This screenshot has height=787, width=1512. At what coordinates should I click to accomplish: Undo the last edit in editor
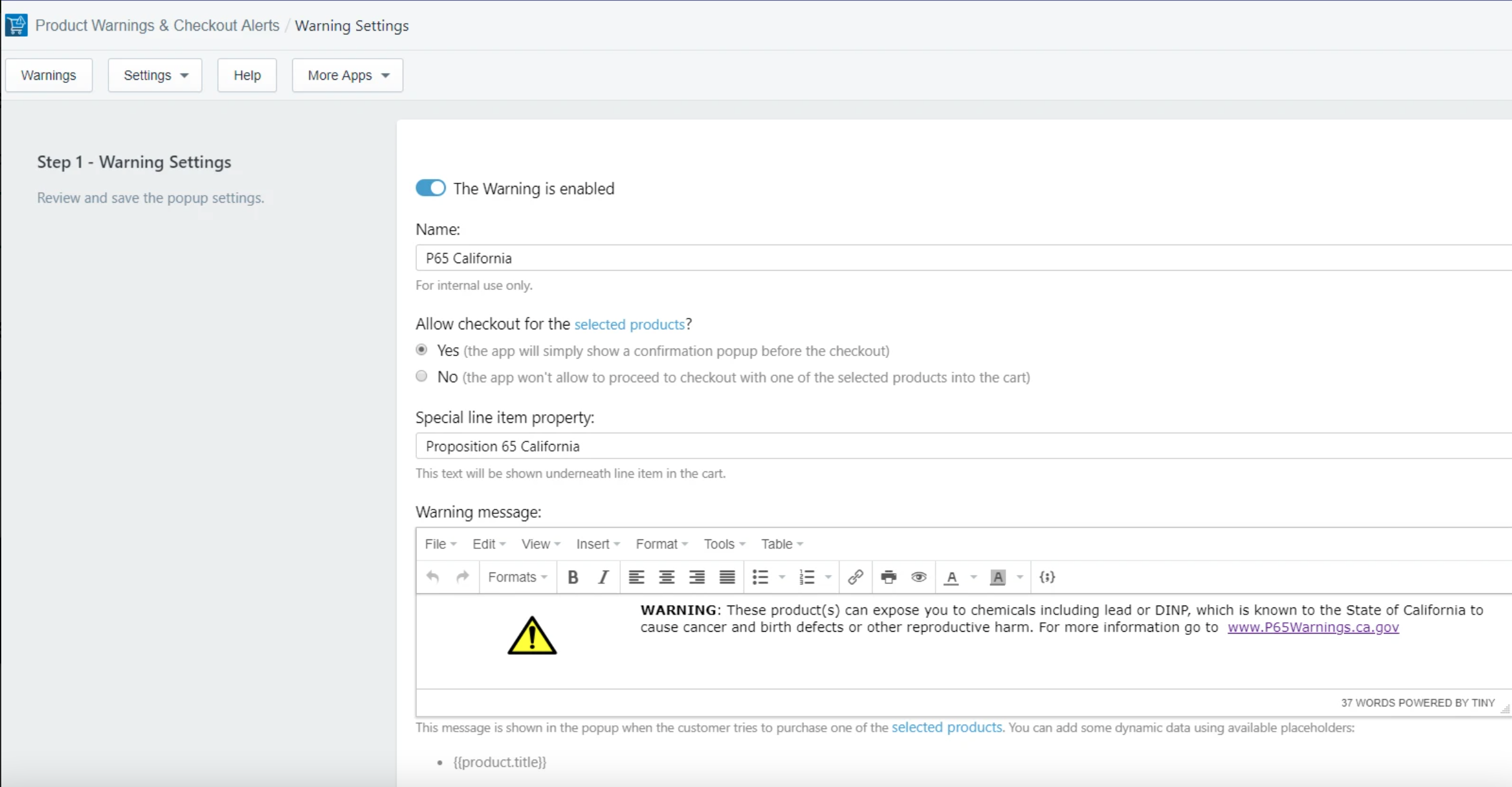[433, 577]
